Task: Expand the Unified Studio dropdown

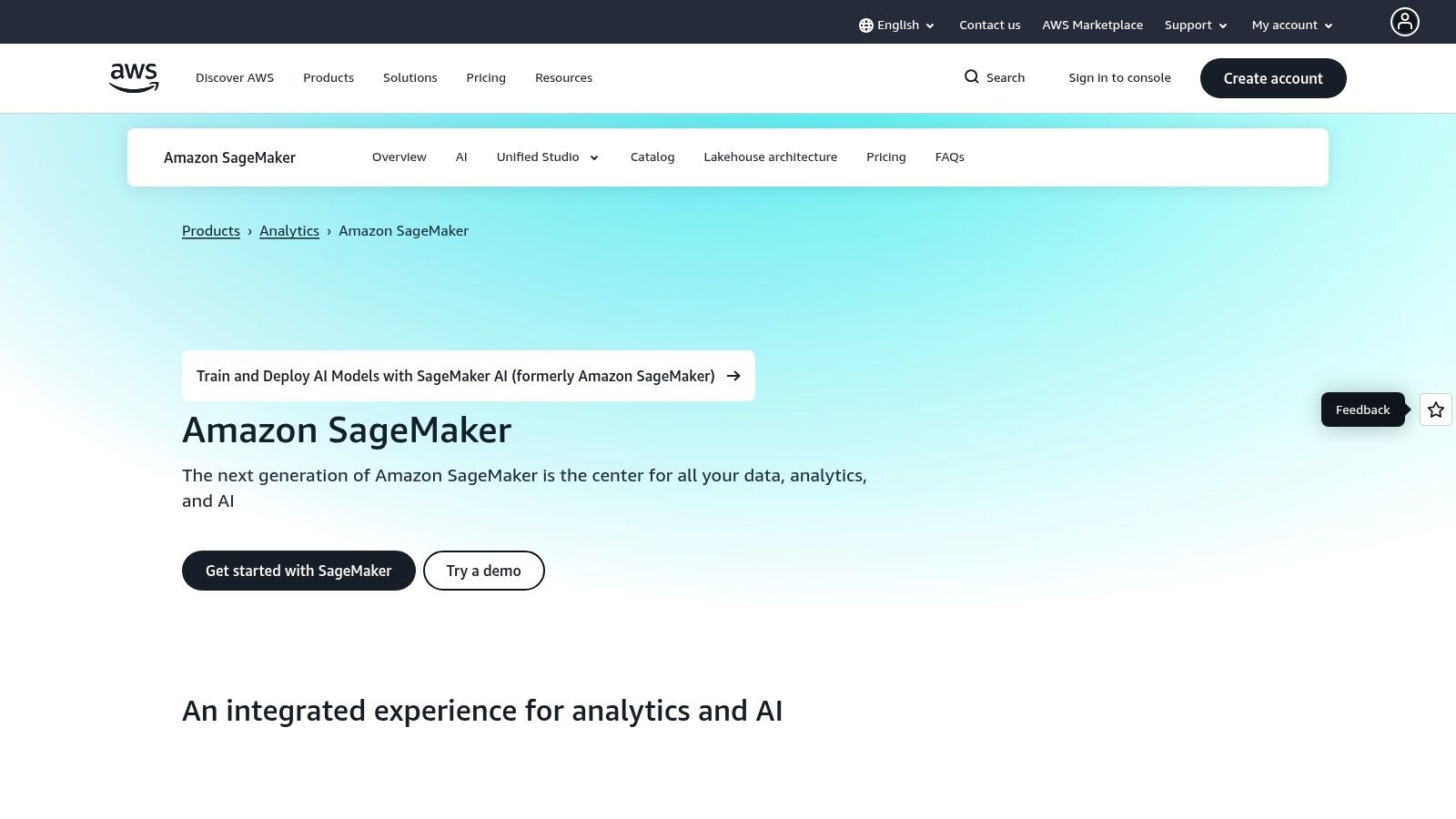Action: tap(547, 157)
